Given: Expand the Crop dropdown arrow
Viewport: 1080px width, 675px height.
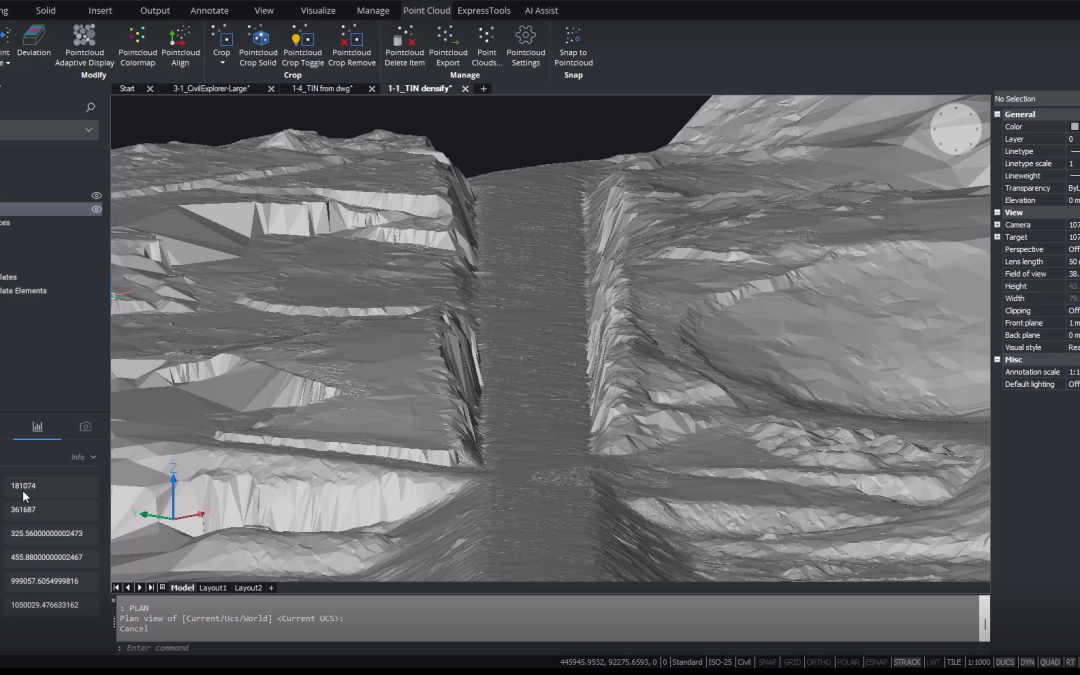Looking at the screenshot, I should click(222, 62).
